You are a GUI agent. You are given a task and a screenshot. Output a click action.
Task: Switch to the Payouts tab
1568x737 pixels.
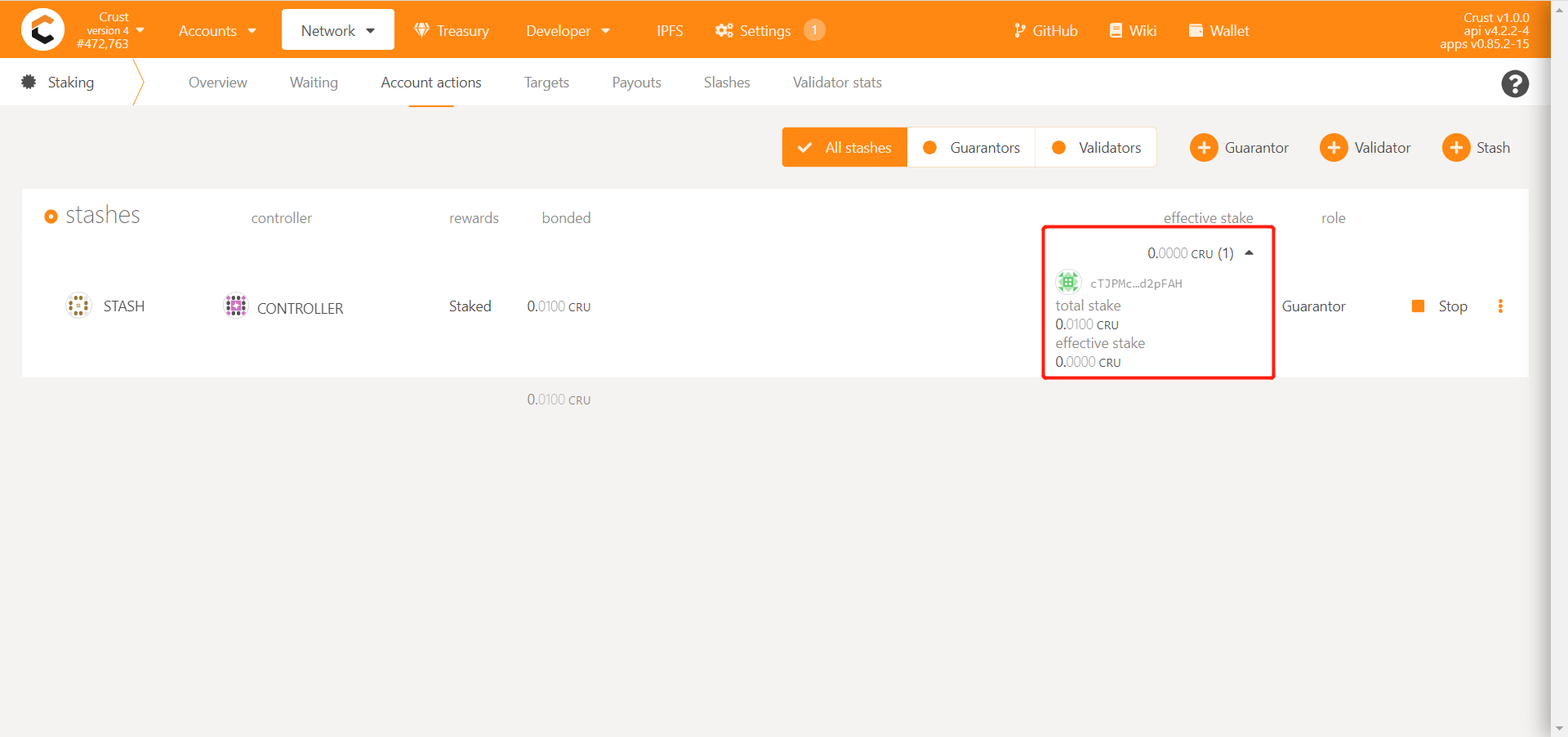click(636, 83)
